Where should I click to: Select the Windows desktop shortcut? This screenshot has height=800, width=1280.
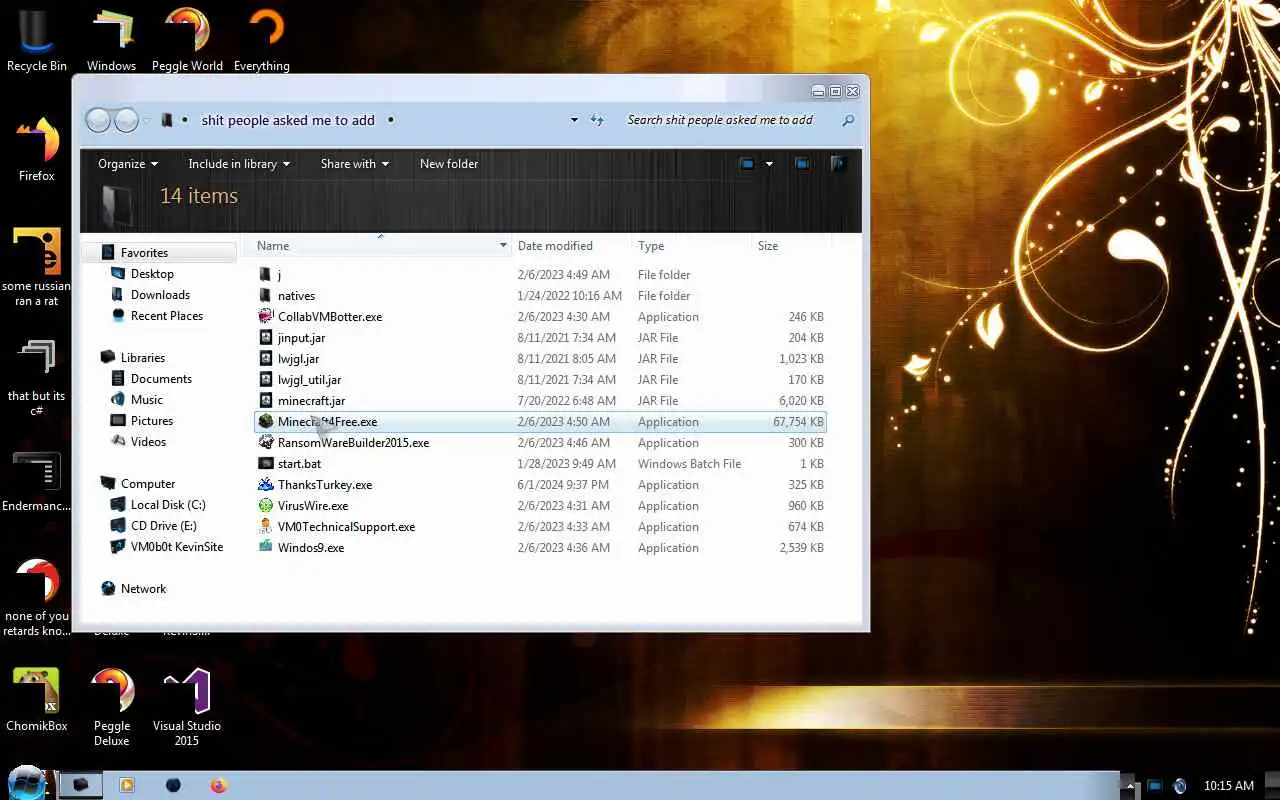coord(111,41)
